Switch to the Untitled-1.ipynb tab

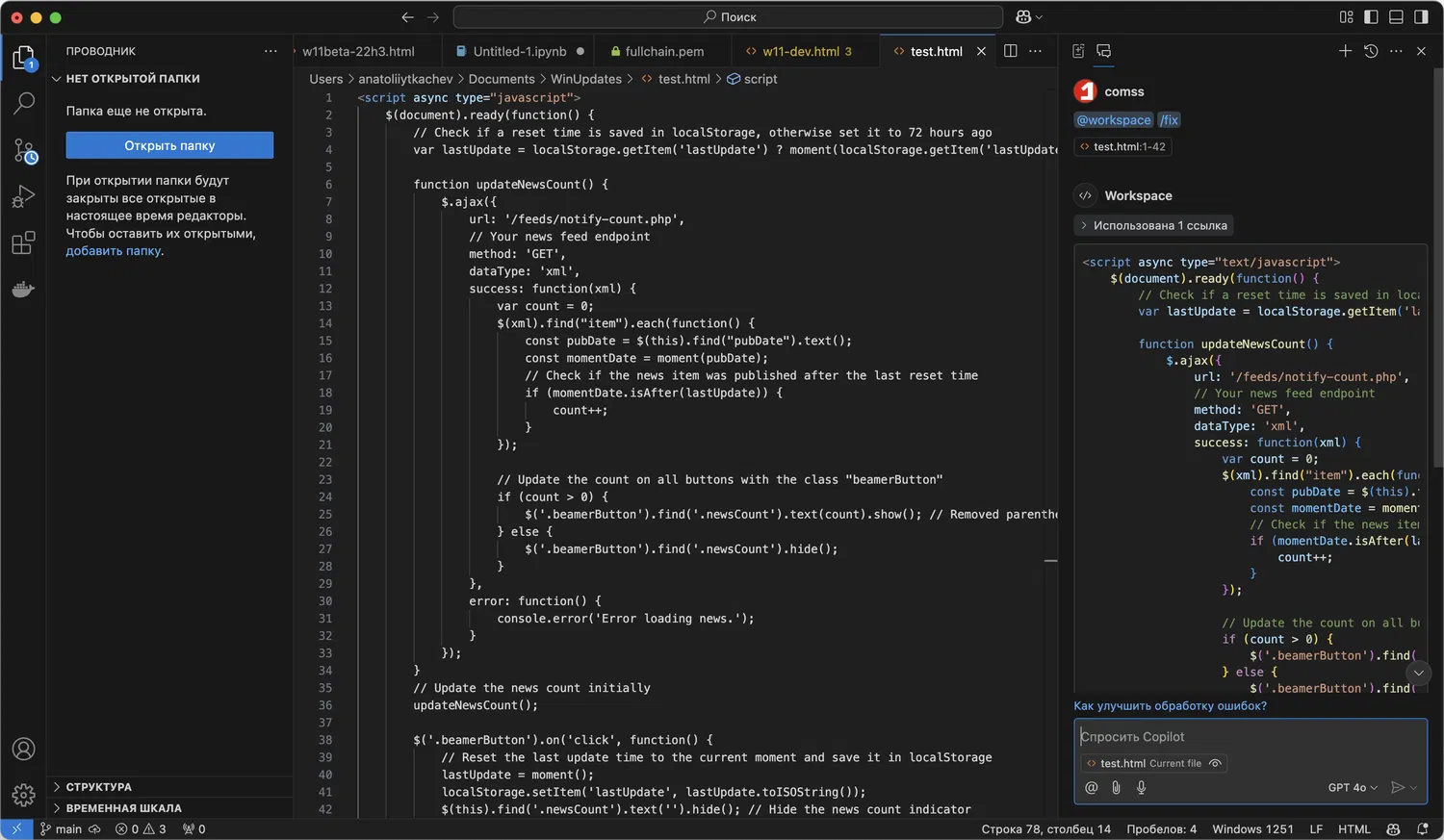coord(519,52)
